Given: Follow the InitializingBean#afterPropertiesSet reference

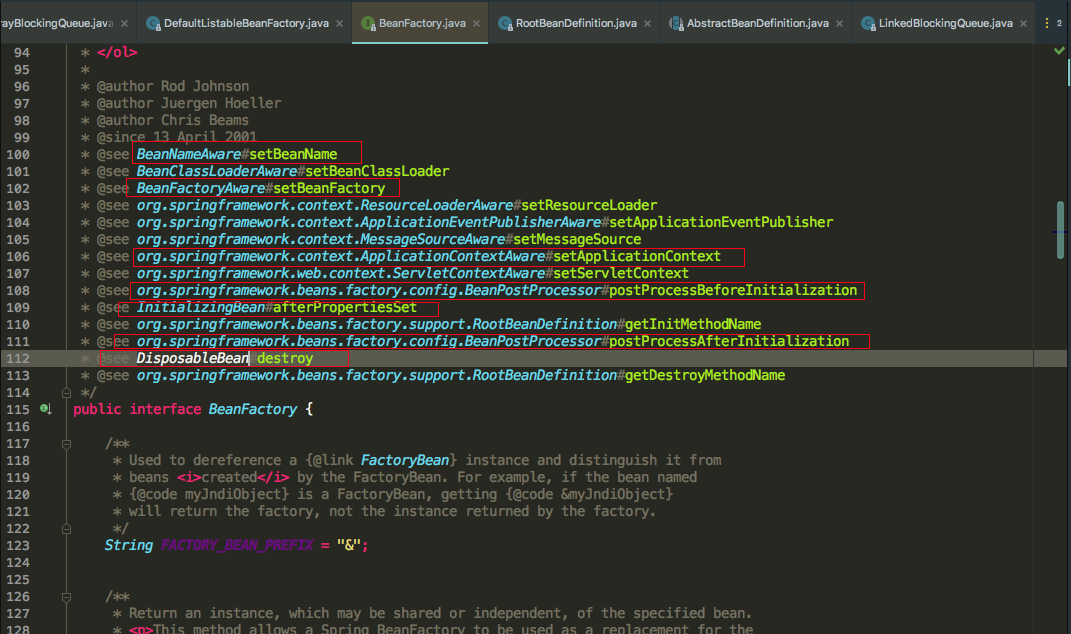Looking at the screenshot, I should 277,307.
